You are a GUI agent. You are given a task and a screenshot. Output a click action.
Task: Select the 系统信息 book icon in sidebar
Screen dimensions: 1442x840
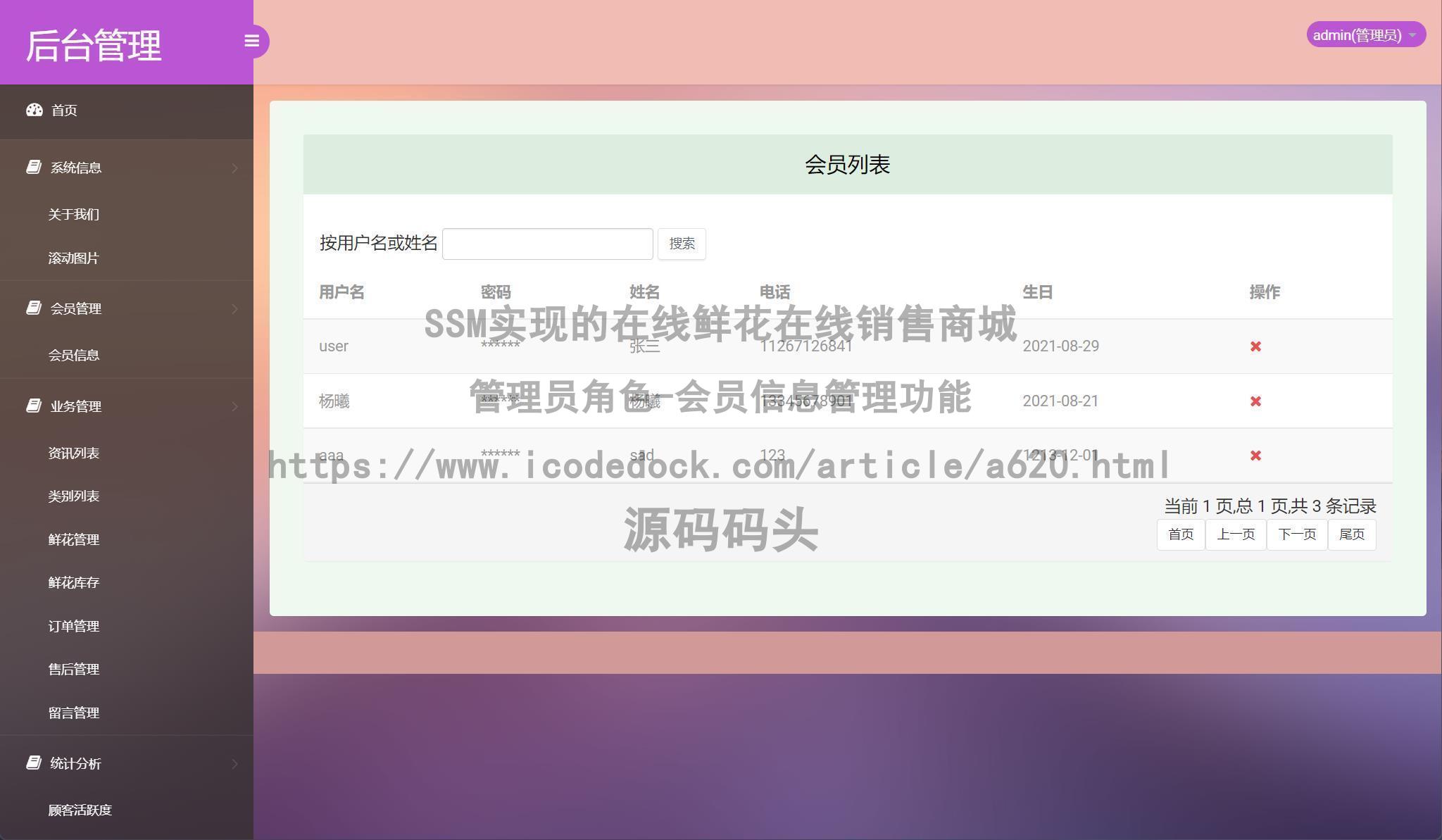click(x=34, y=167)
